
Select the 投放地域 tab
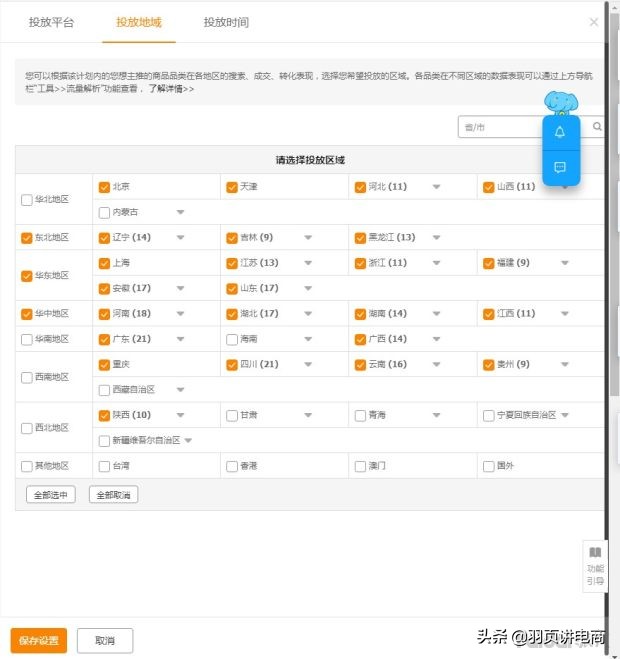139,22
